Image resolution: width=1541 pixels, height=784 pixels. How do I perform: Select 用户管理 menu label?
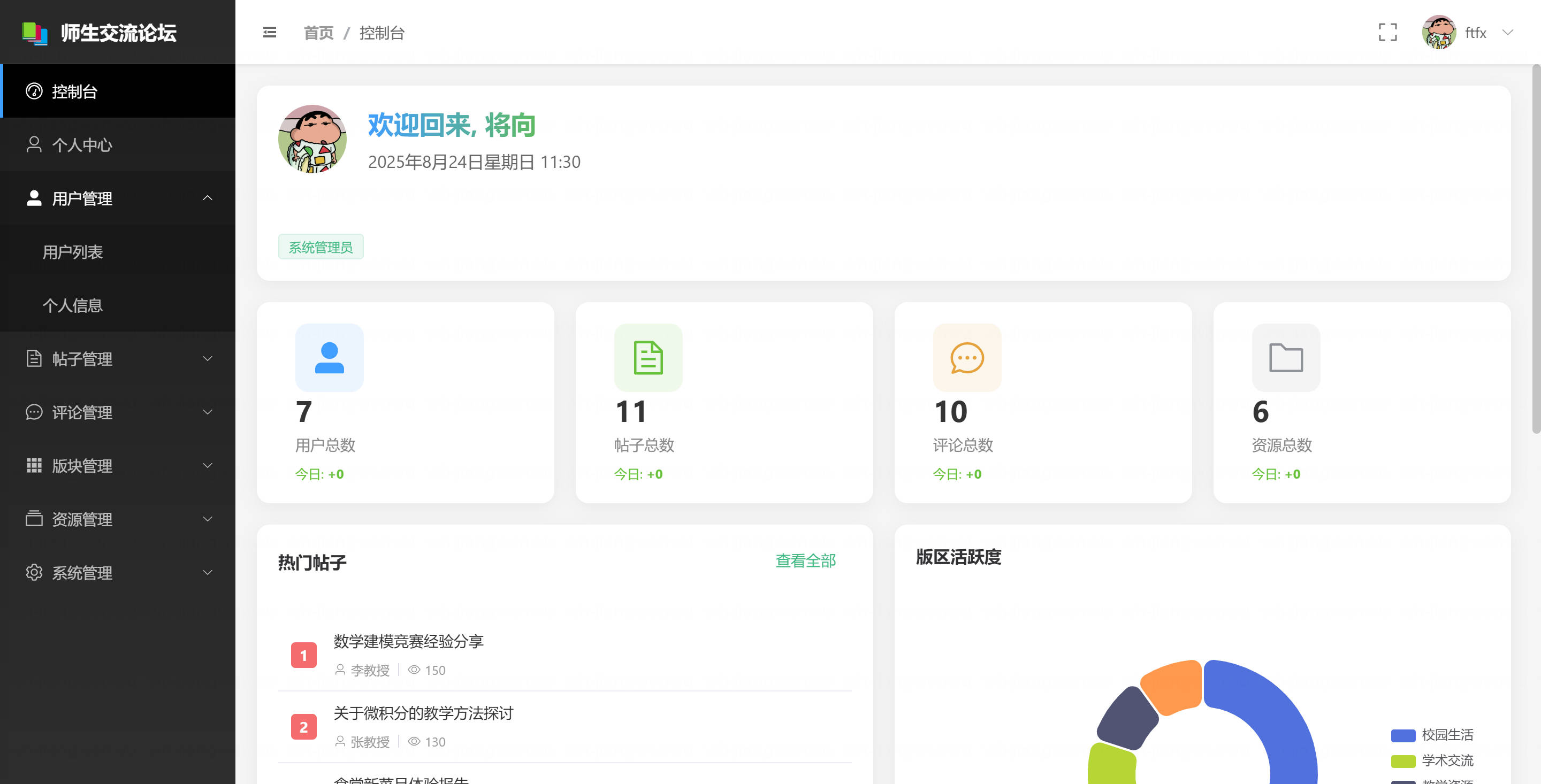(82, 198)
